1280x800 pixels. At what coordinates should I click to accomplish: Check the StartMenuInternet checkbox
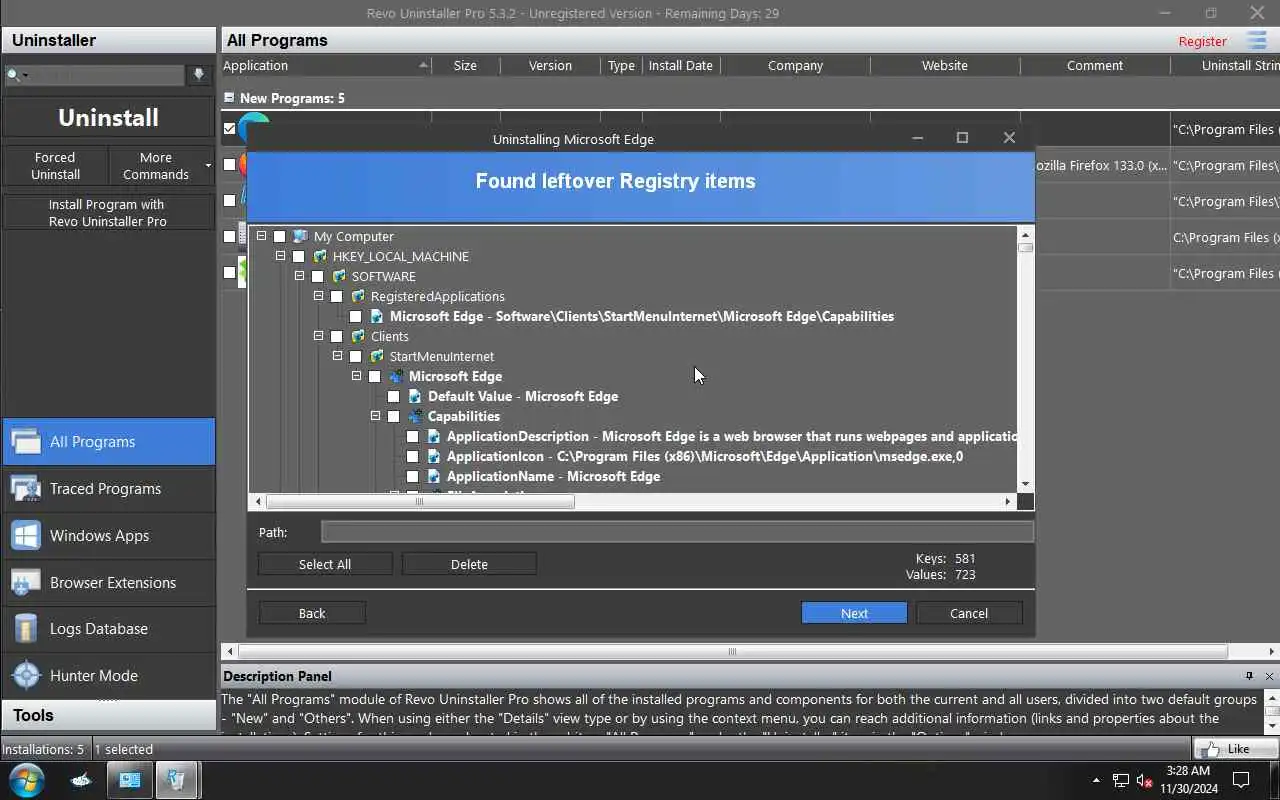point(356,357)
